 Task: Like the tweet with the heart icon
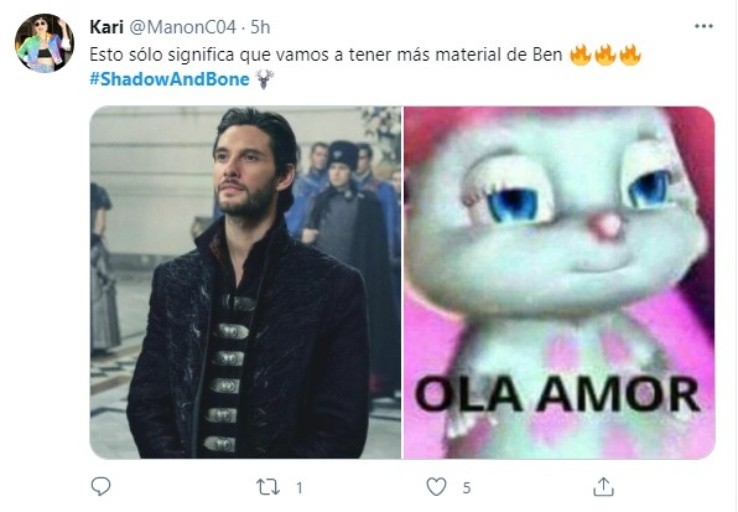(436, 487)
